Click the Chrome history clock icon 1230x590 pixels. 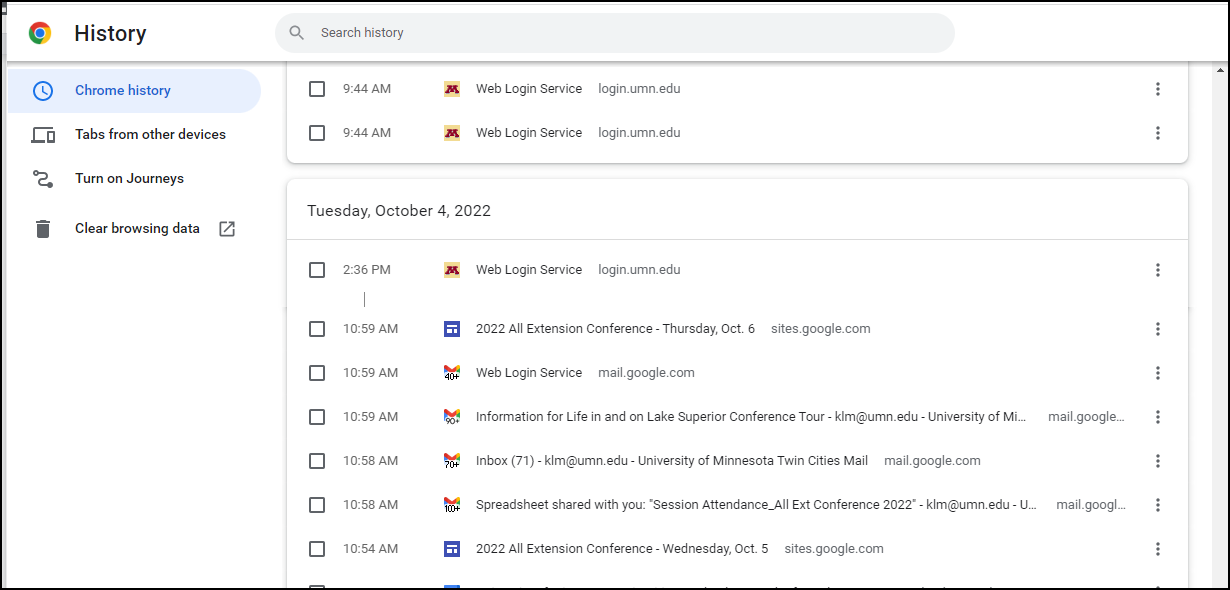42,91
